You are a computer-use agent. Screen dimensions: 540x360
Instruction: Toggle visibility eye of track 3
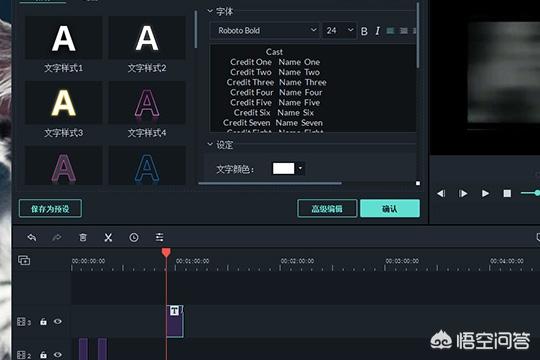58,321
